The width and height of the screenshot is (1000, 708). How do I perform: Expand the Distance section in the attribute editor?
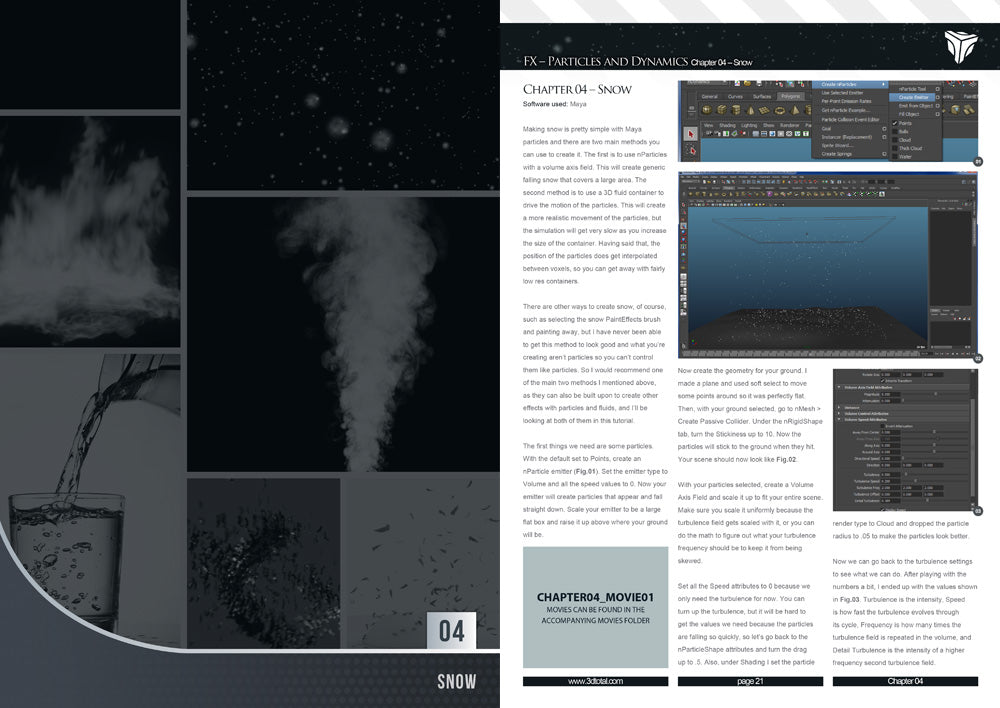tap(839, 407)
